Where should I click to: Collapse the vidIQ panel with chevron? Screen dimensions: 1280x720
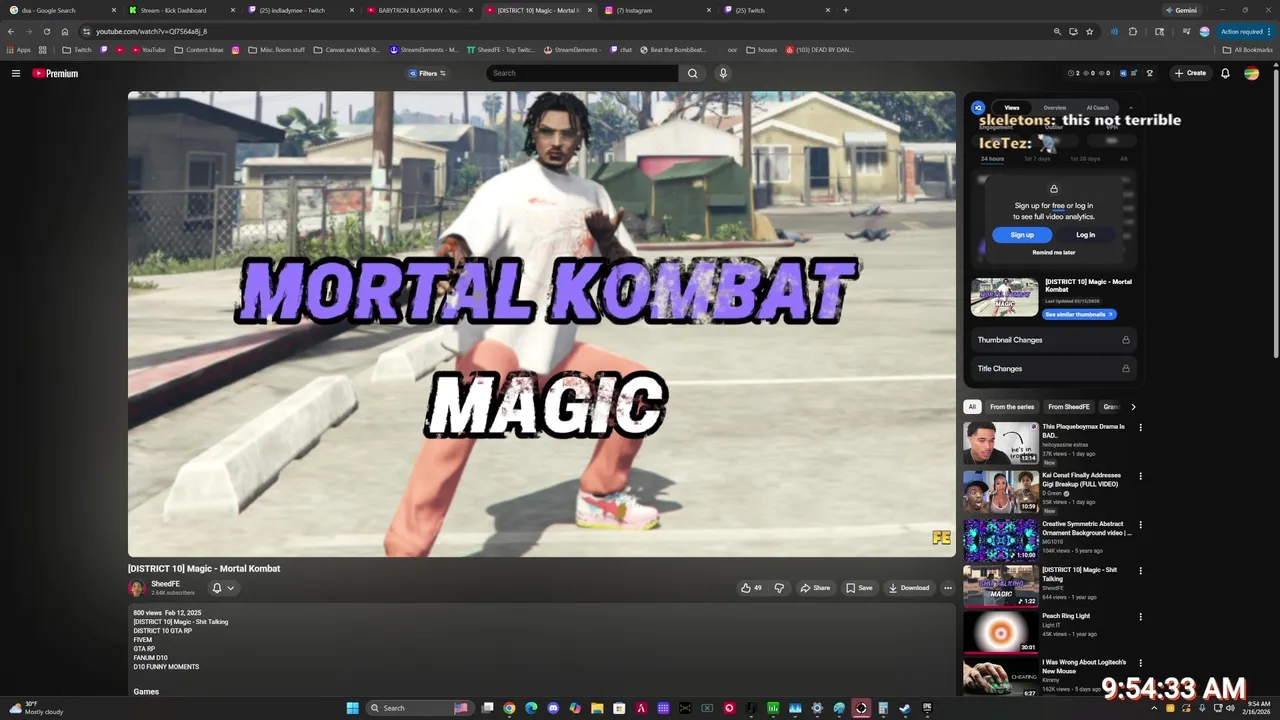[1131, 107]
